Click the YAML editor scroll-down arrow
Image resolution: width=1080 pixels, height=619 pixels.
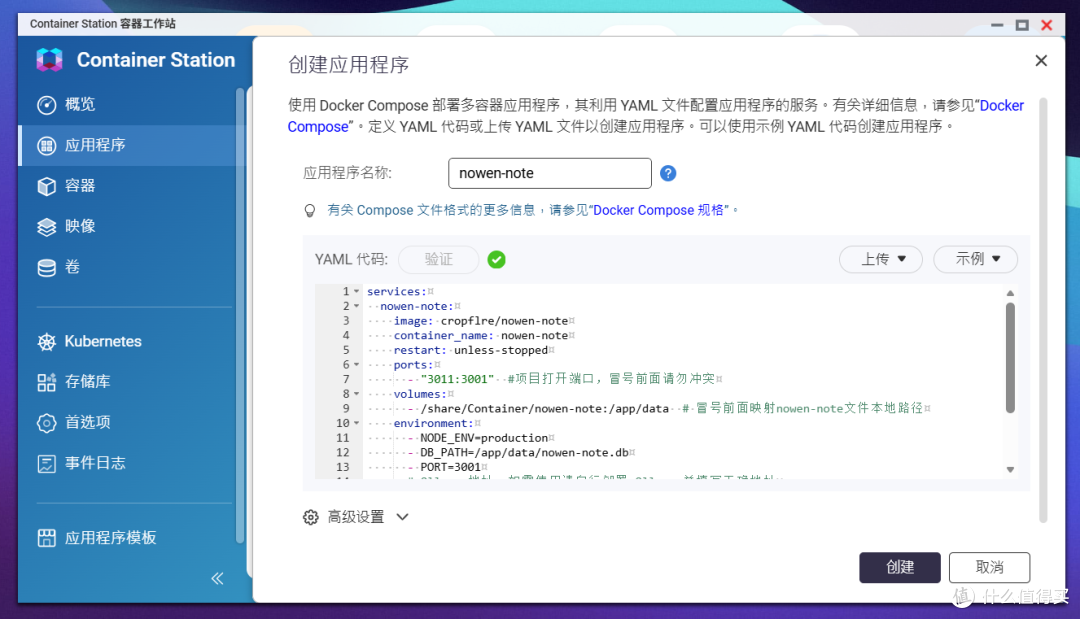point(1010,470)
